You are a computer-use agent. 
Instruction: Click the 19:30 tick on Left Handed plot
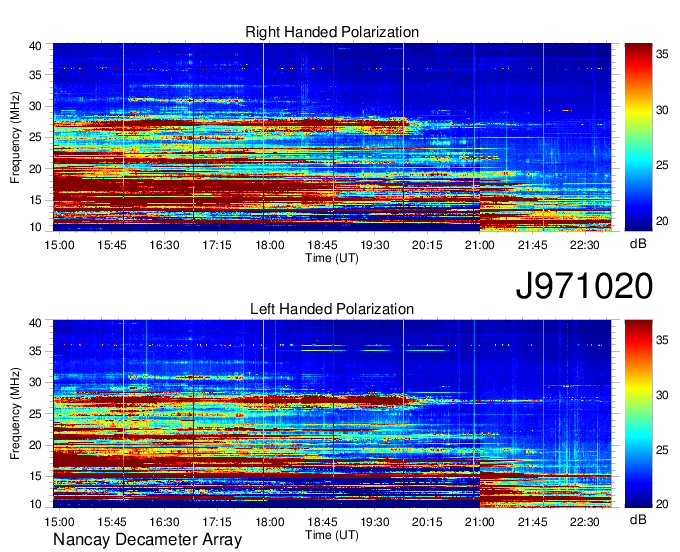point(375,522)
